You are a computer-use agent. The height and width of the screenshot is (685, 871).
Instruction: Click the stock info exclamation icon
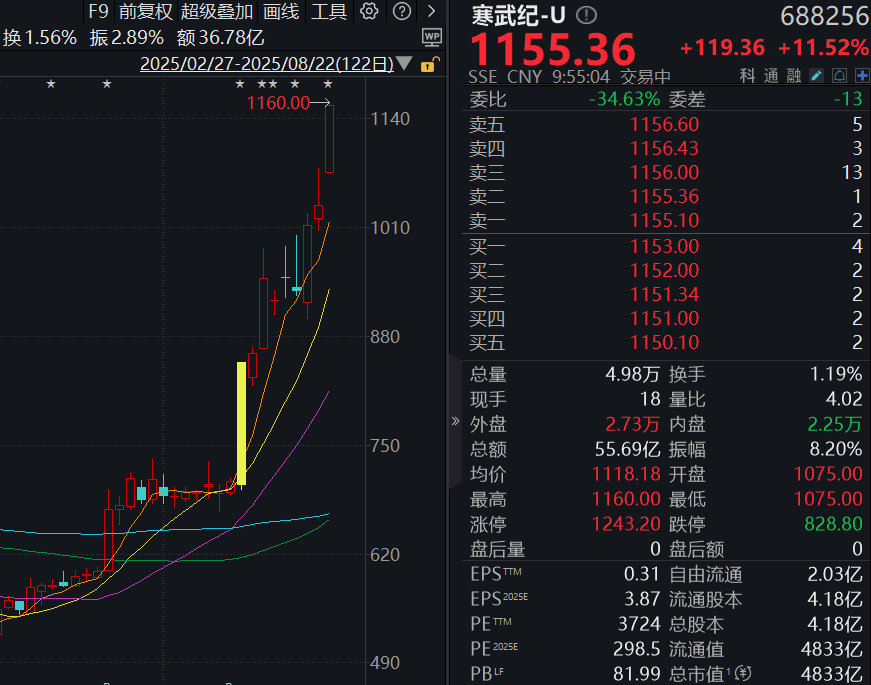point(586,15)
